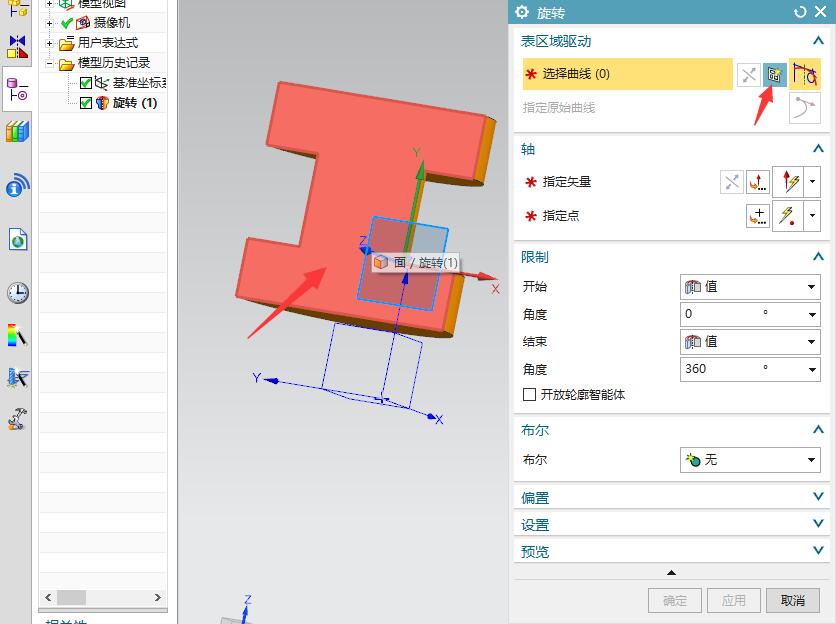
Task: Click the 确定 button
Action: click(x=674, y=601)
